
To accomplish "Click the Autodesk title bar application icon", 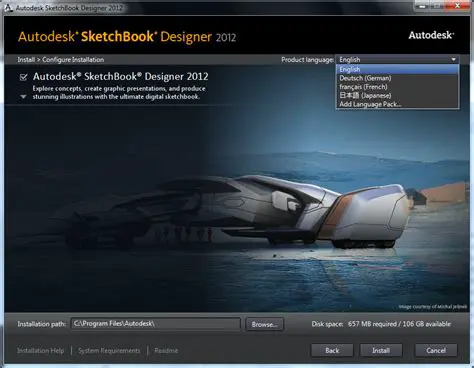I will click(8, 8).
